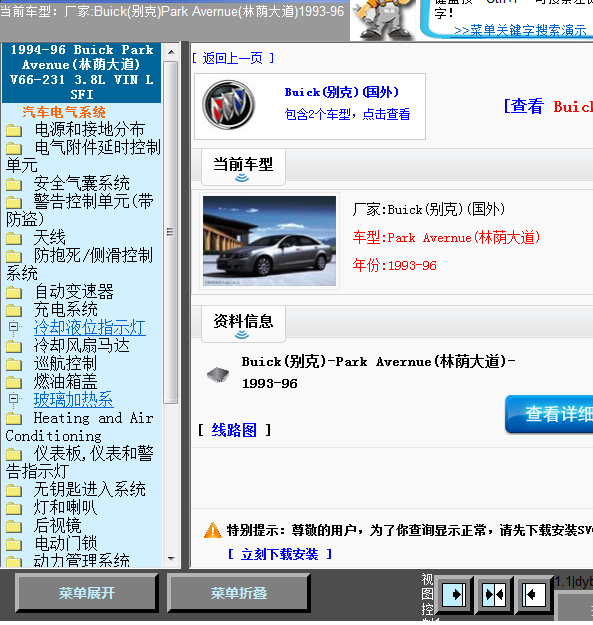Click folder icon for 无钥匙进入系统
Screen dimensions: 593x625
(14, 491)
